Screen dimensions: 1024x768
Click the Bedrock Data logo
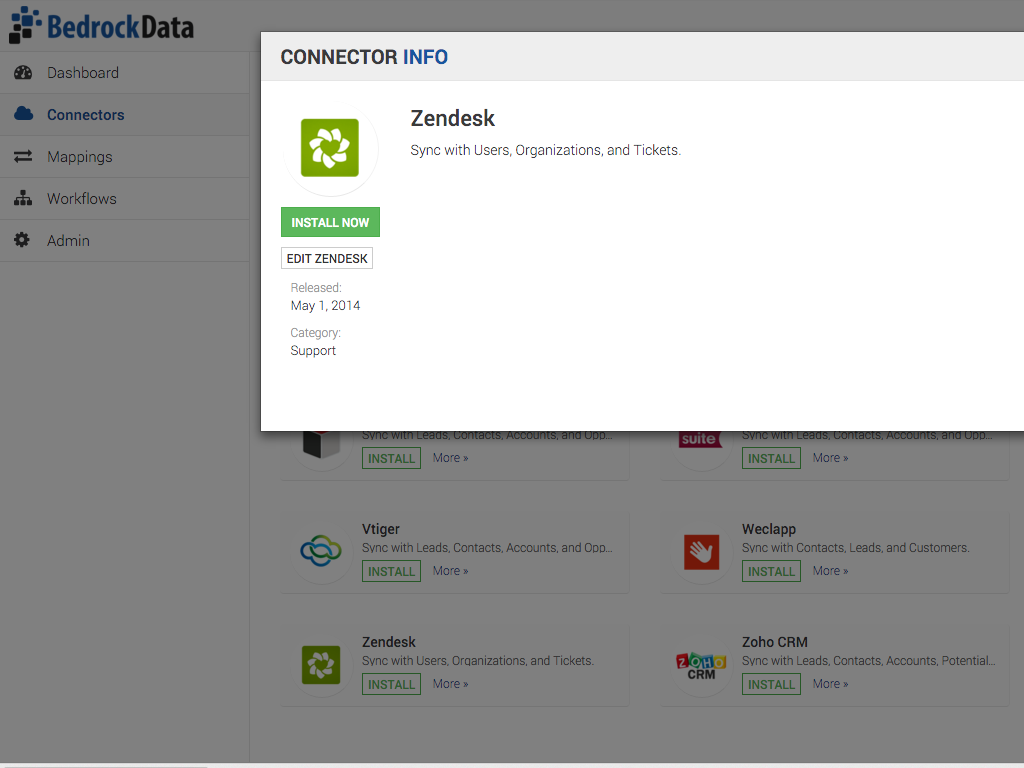tap(101, 25)
